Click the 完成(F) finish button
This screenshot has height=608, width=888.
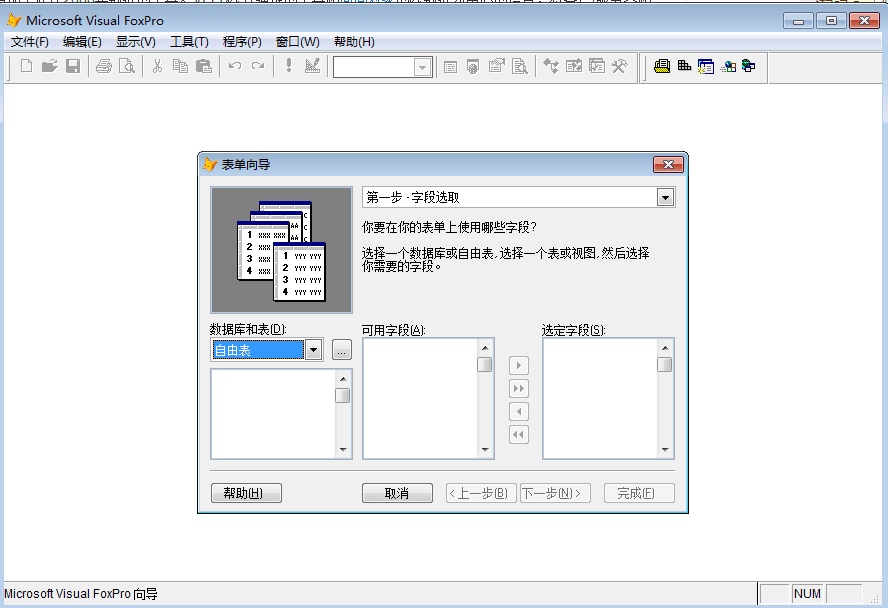pyautogui.click(x=639, y=493)
